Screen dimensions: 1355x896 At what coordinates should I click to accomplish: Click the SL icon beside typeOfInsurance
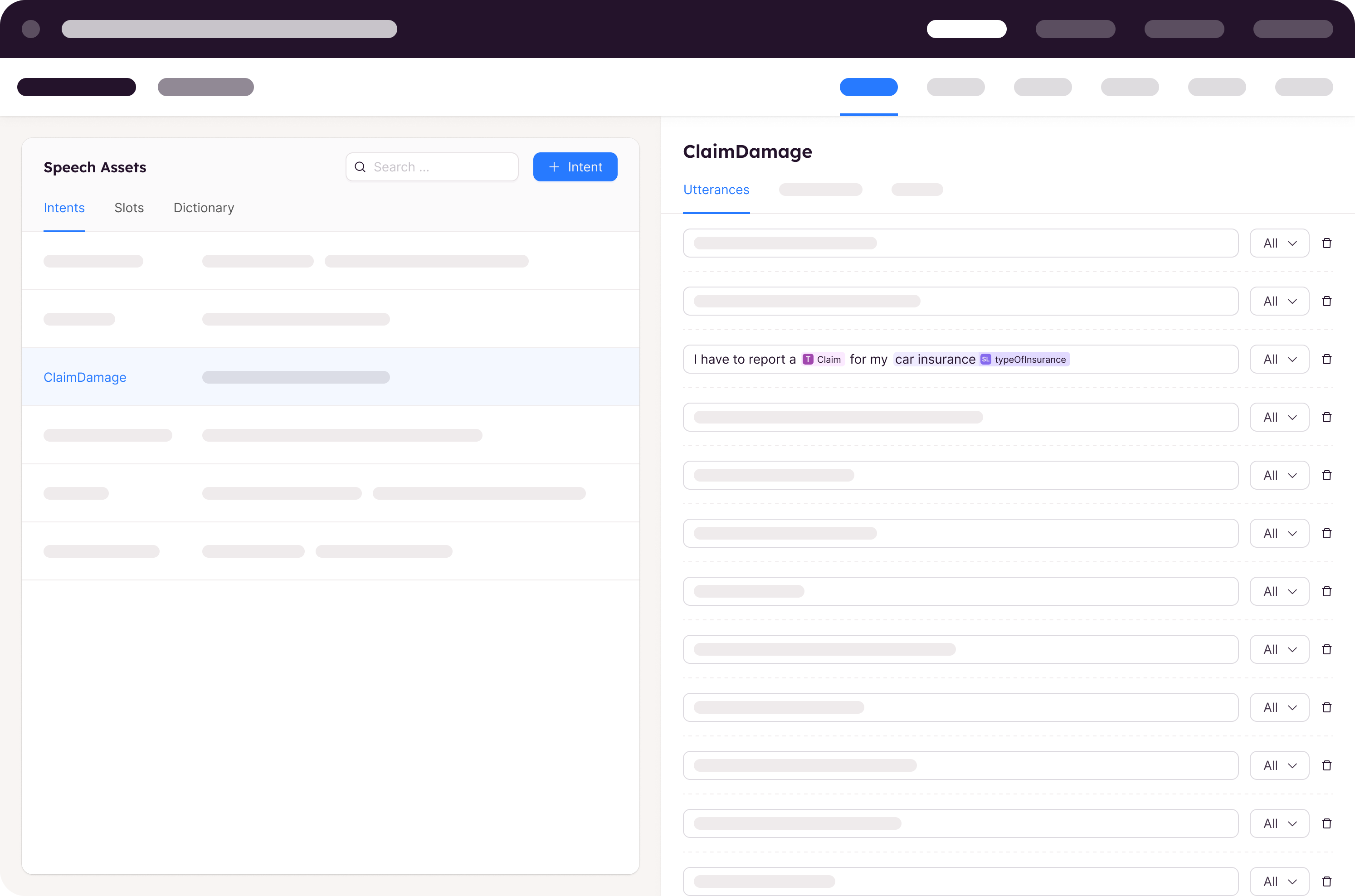pyautogui.click(x=985, y=359)
